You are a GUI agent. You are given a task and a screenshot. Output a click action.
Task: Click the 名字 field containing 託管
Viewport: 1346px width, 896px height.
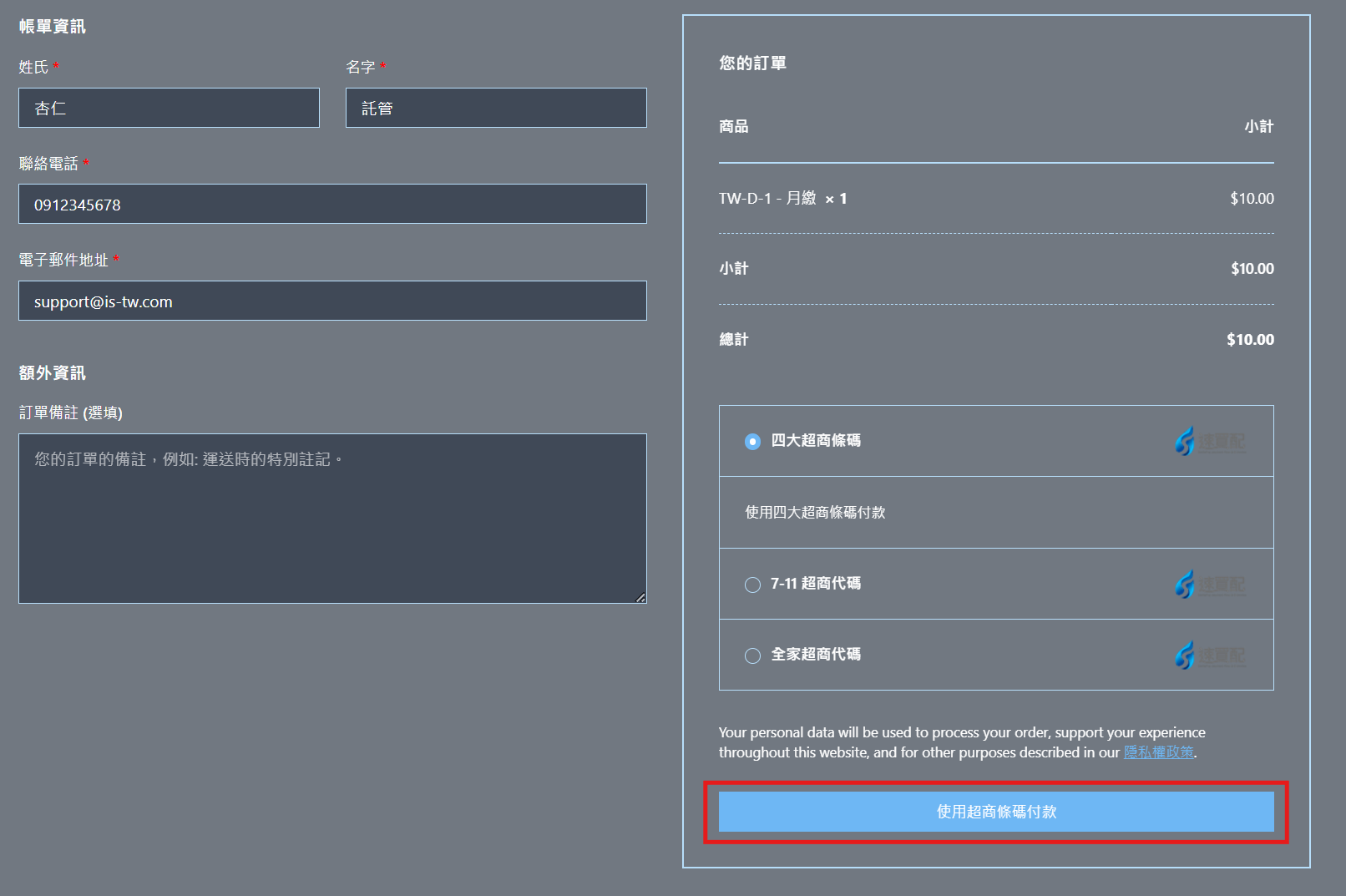coord(496,108)
